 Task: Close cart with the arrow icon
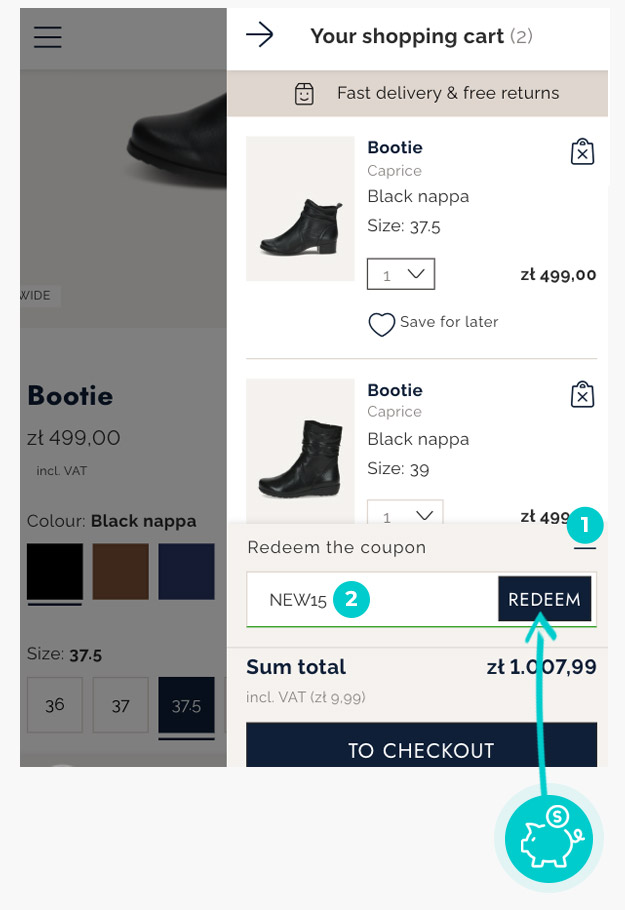coord(260,36)
